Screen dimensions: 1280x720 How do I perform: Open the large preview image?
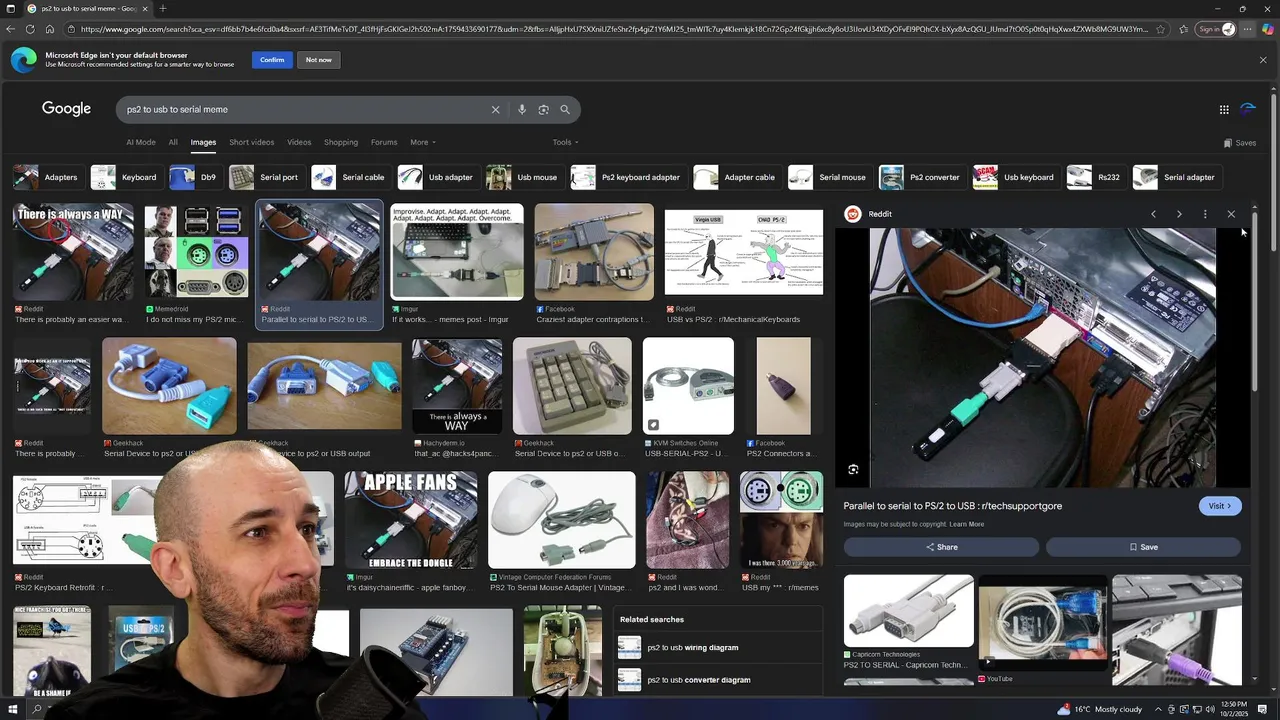point(1042,357)
